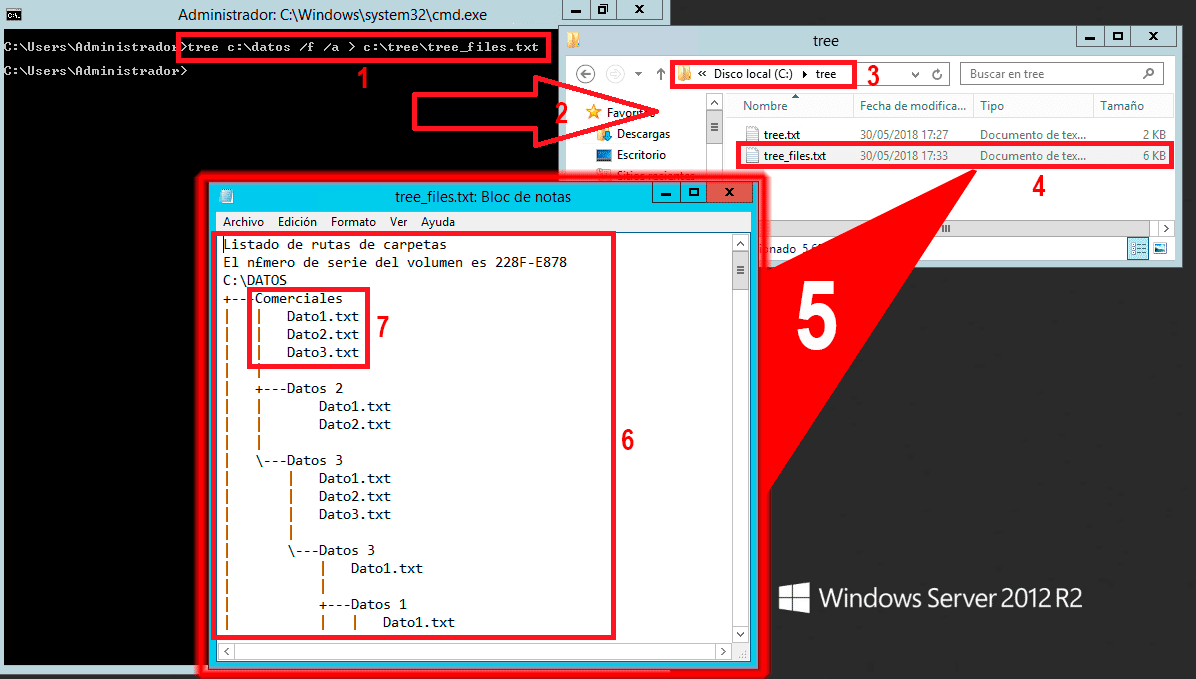This screenshot has height=679, width=1196.
Task: Sort files by the Nombre column header
Action: [764, 105]
